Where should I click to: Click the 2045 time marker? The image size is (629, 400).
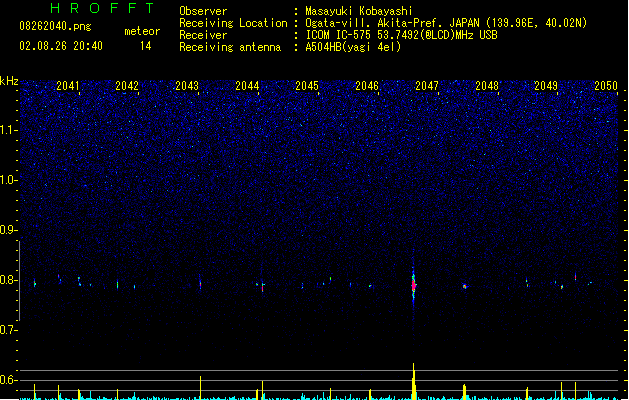pos(307,86)
